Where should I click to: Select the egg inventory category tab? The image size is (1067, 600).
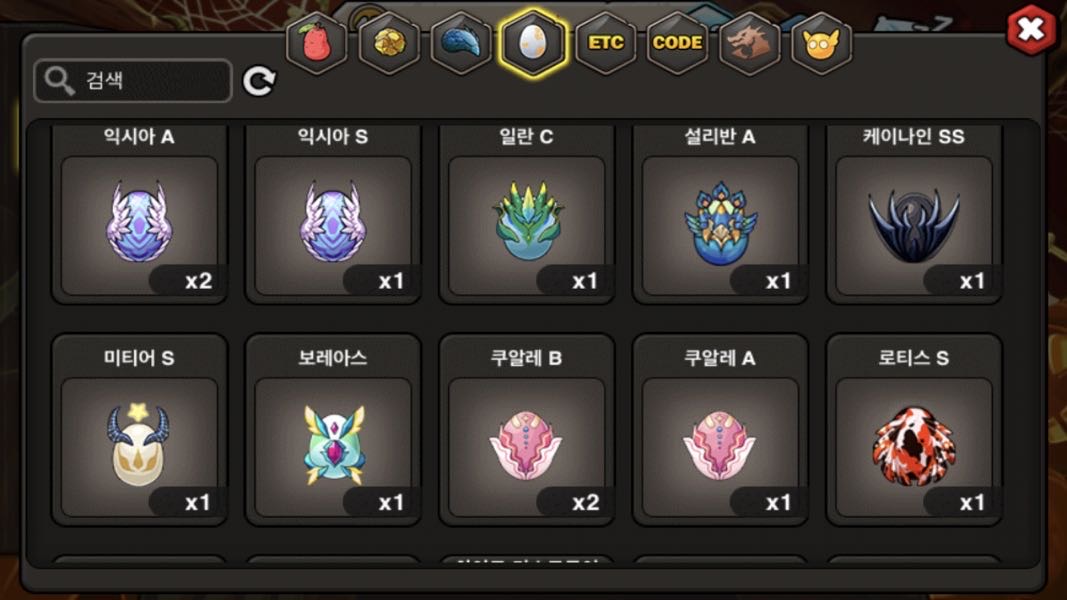[x=534, y=43]
